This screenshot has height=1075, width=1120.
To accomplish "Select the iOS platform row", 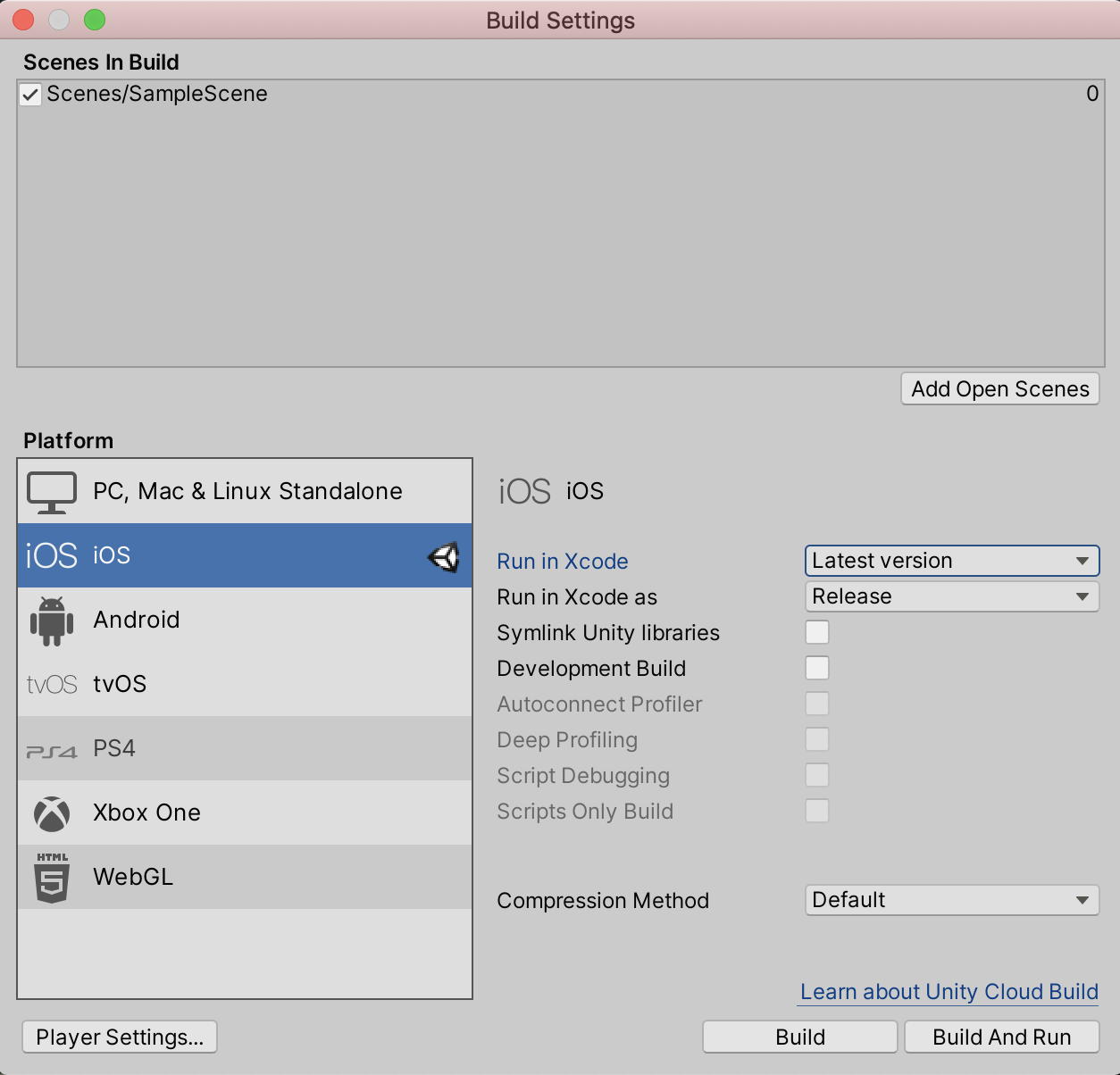I will (x=245, y=555).
